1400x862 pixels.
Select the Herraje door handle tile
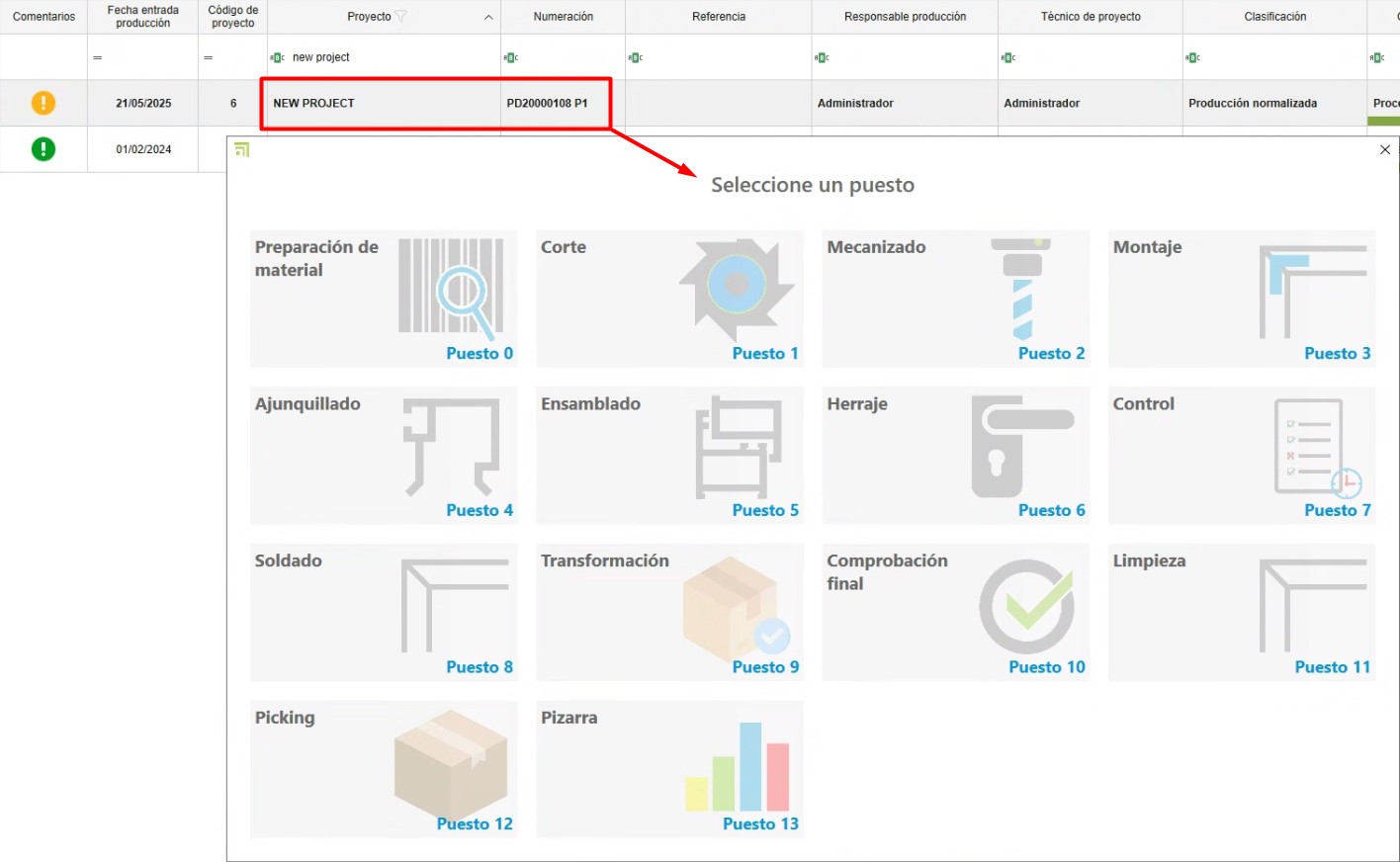(x=955, y=456)
